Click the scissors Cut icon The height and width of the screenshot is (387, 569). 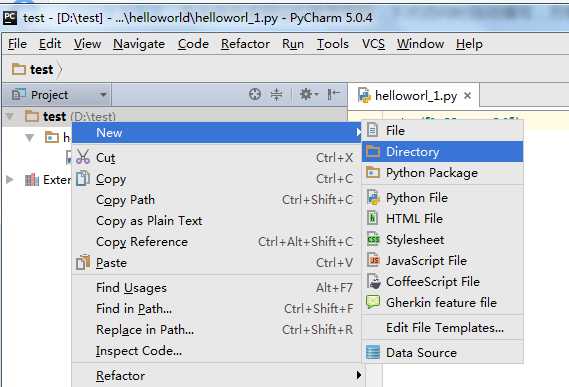click(83, 157)
